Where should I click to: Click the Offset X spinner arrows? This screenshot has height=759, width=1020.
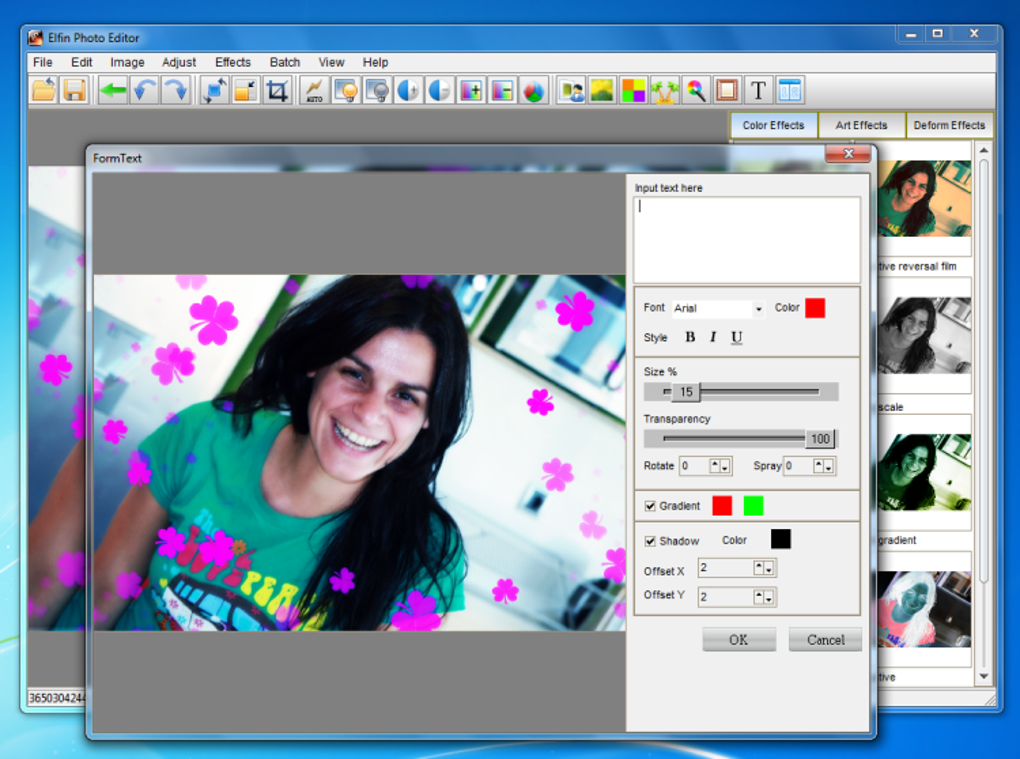764,568
